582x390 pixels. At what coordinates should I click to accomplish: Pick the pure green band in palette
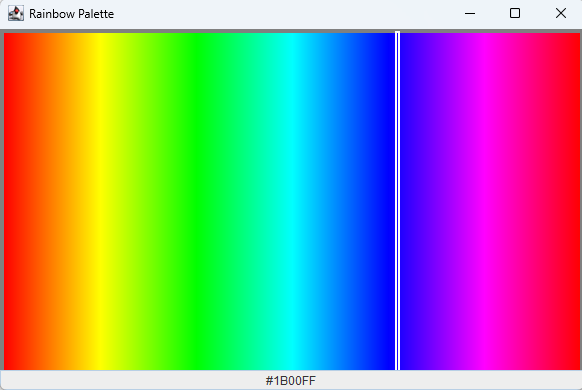point(196,201)
